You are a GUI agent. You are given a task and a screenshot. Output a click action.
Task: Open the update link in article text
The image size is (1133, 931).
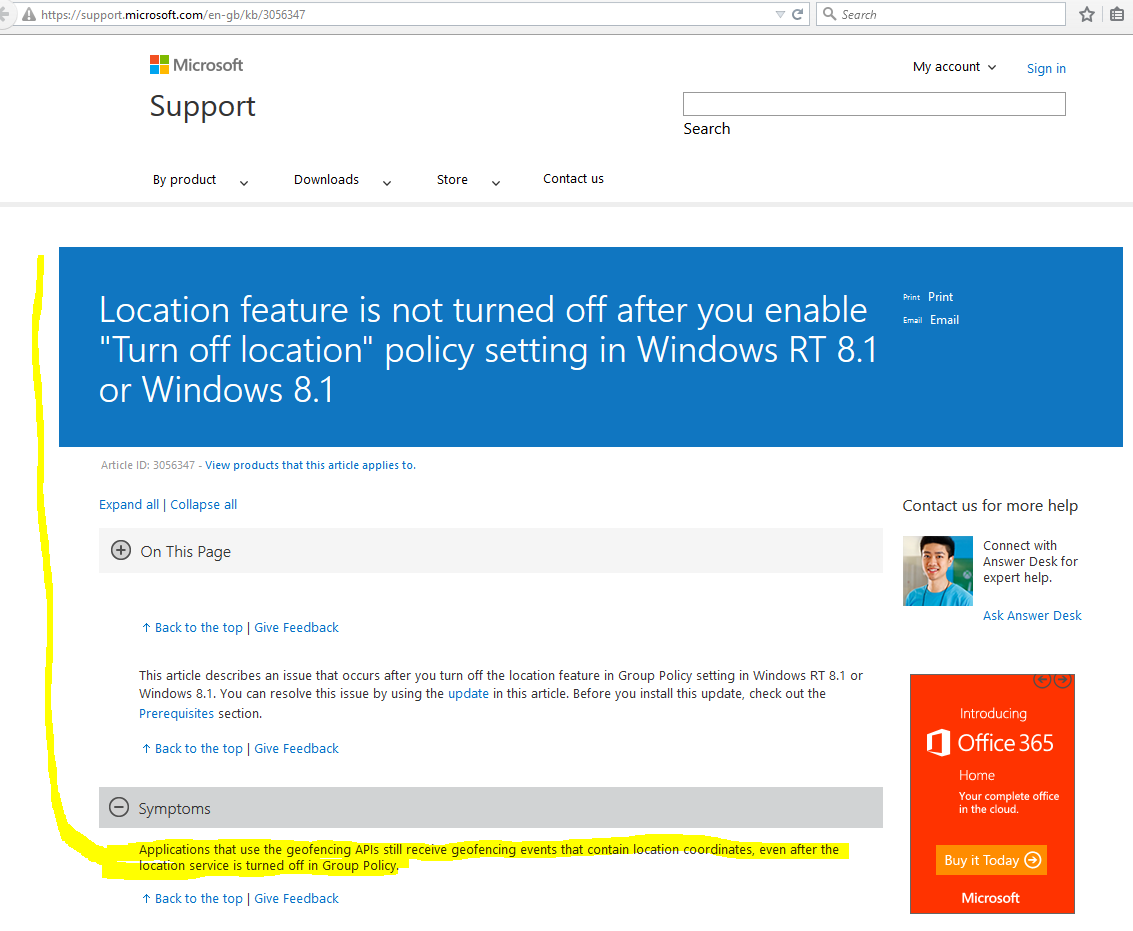pyautogui.click(x=468, y=693)
